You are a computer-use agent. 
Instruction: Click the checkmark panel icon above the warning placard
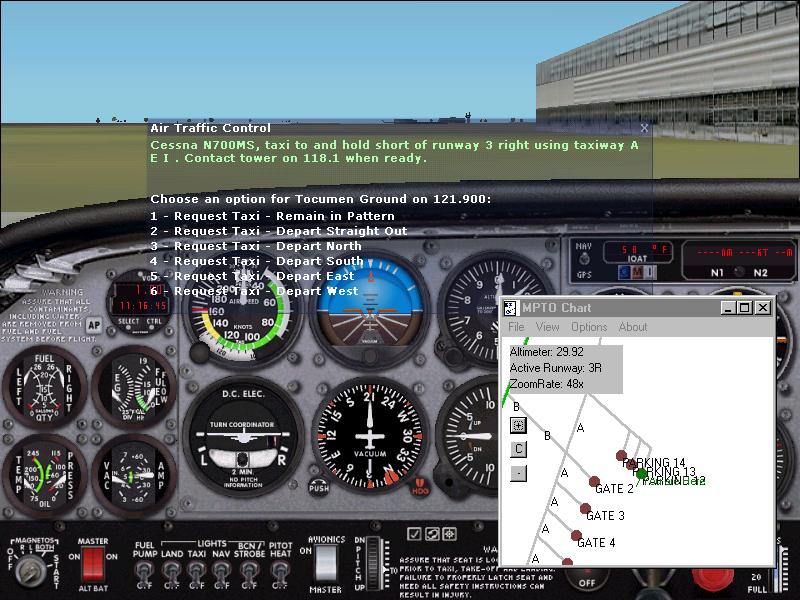[414, 534]
